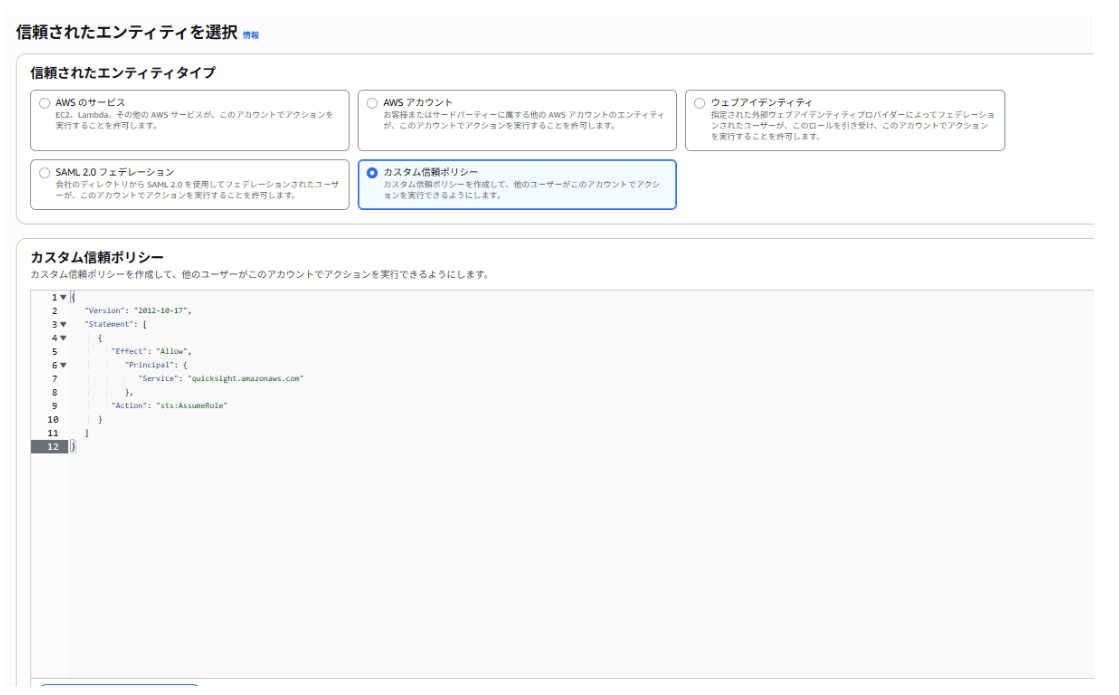Click the closing brace on line 12
This screenshot has width=1119, height=695.
tap(73, 447)
